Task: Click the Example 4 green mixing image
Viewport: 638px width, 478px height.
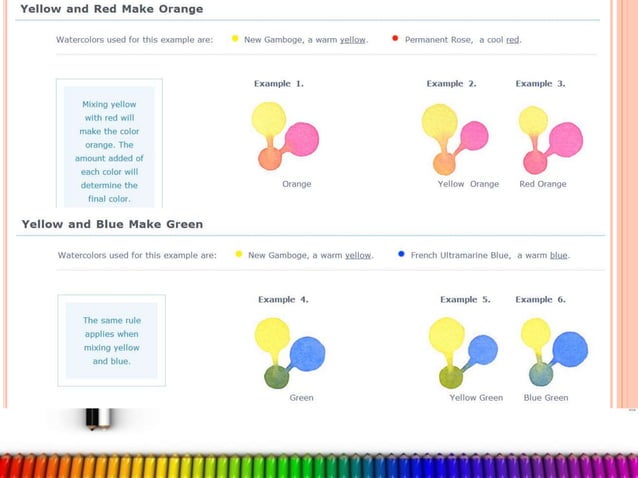Action: point(289,352)
